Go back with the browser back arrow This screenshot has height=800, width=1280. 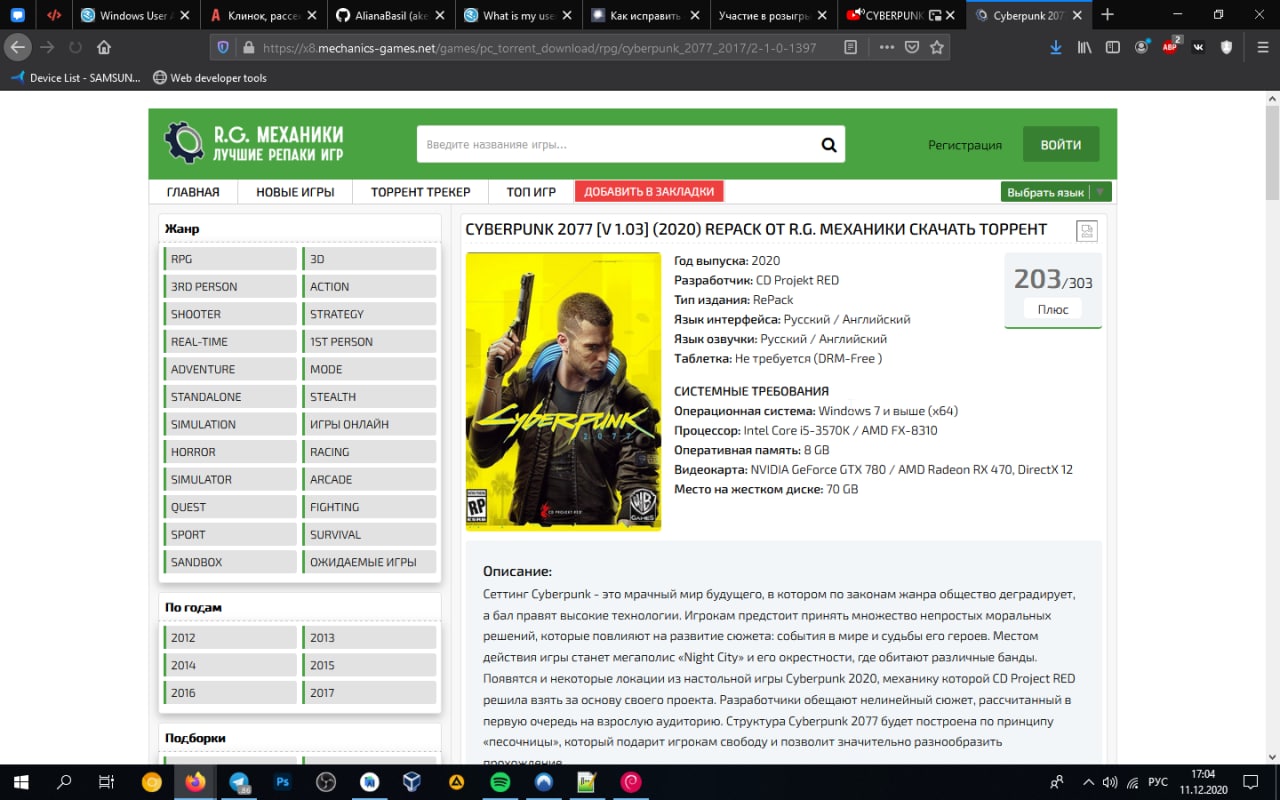pyautogui.click(x=18, y=47)
